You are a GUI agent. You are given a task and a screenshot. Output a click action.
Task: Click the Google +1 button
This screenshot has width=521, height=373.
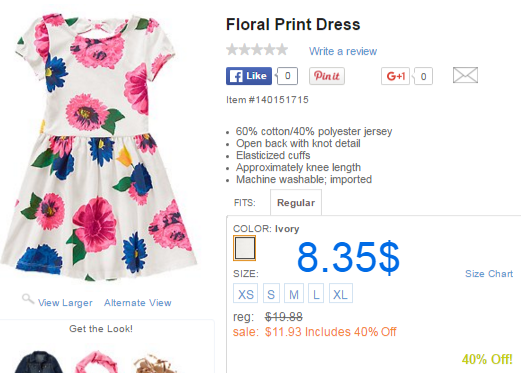[395, 76]
